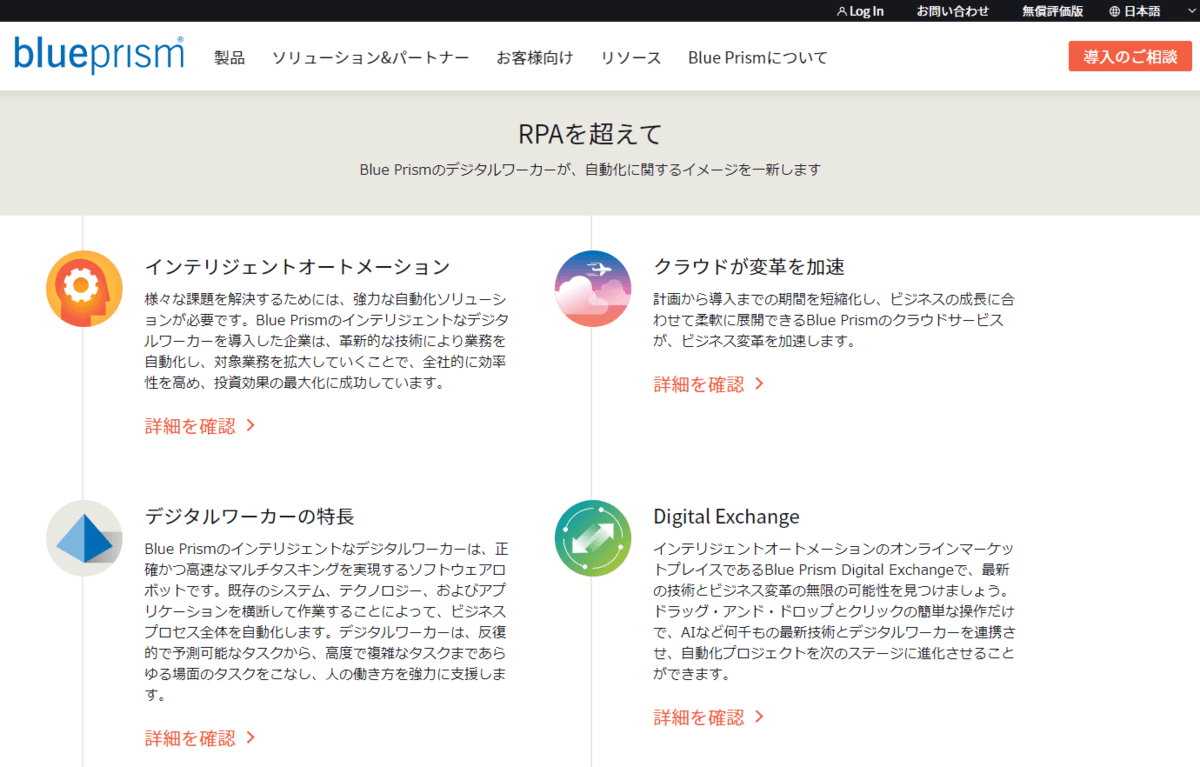Click the green Digital Exchange arrows icon
Image resolution: width=1200 pixels, height=767 pixels.
click(593, 538)
